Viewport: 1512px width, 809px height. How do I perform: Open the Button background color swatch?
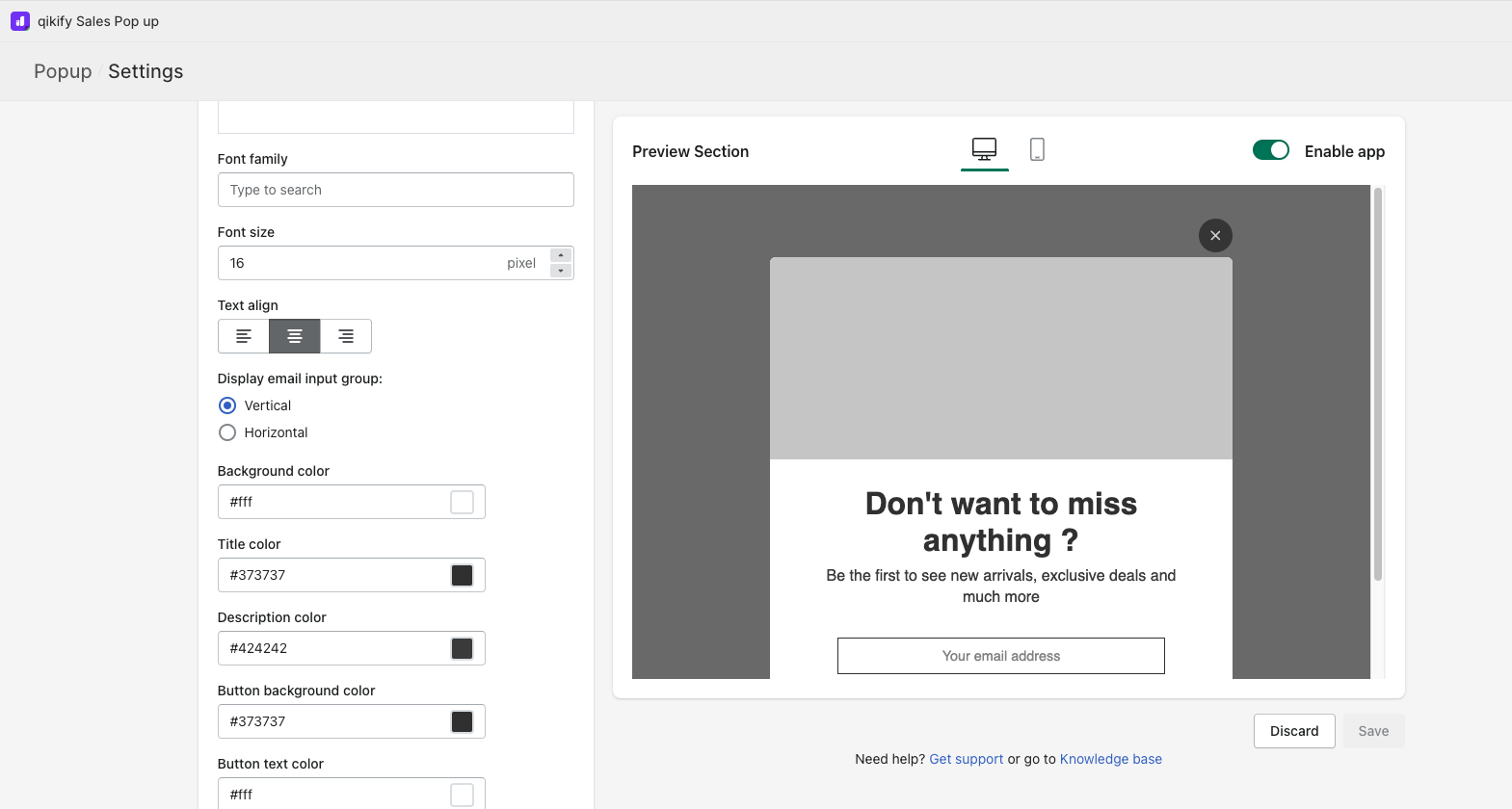tap(463, 721)
